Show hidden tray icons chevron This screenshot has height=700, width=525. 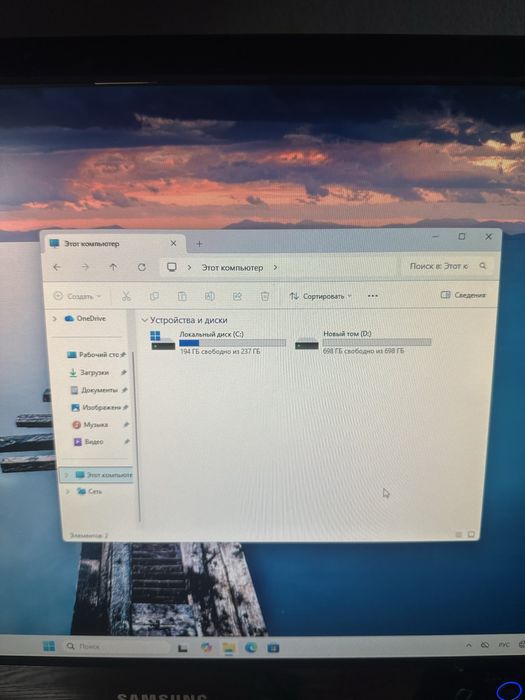pyautogui.click(x=469, y=646)
